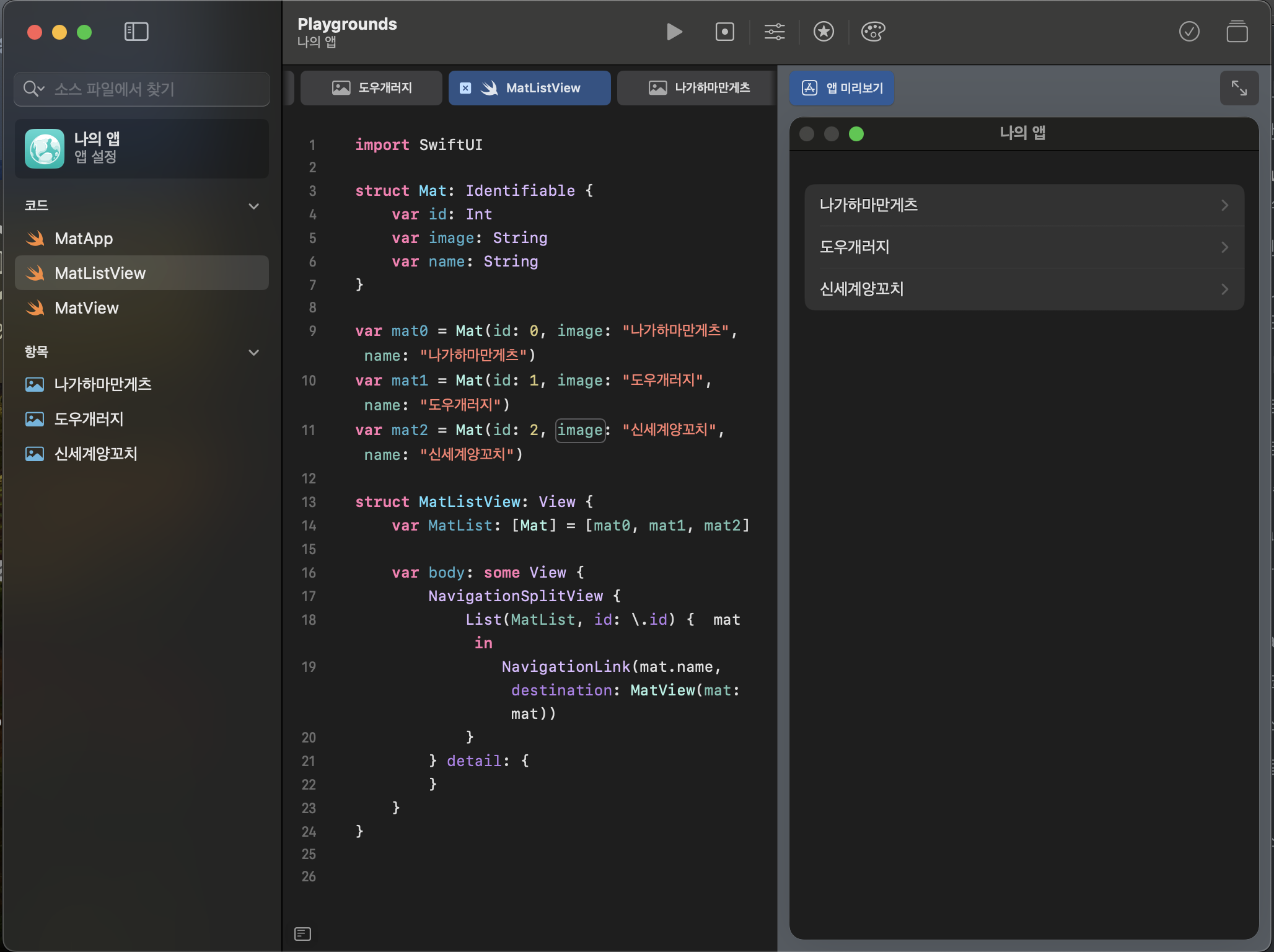This screenshot has width=1274, height=952.
Task: Switch to the 나가하마만게츠 editor tab
Action: click(699, 88)
